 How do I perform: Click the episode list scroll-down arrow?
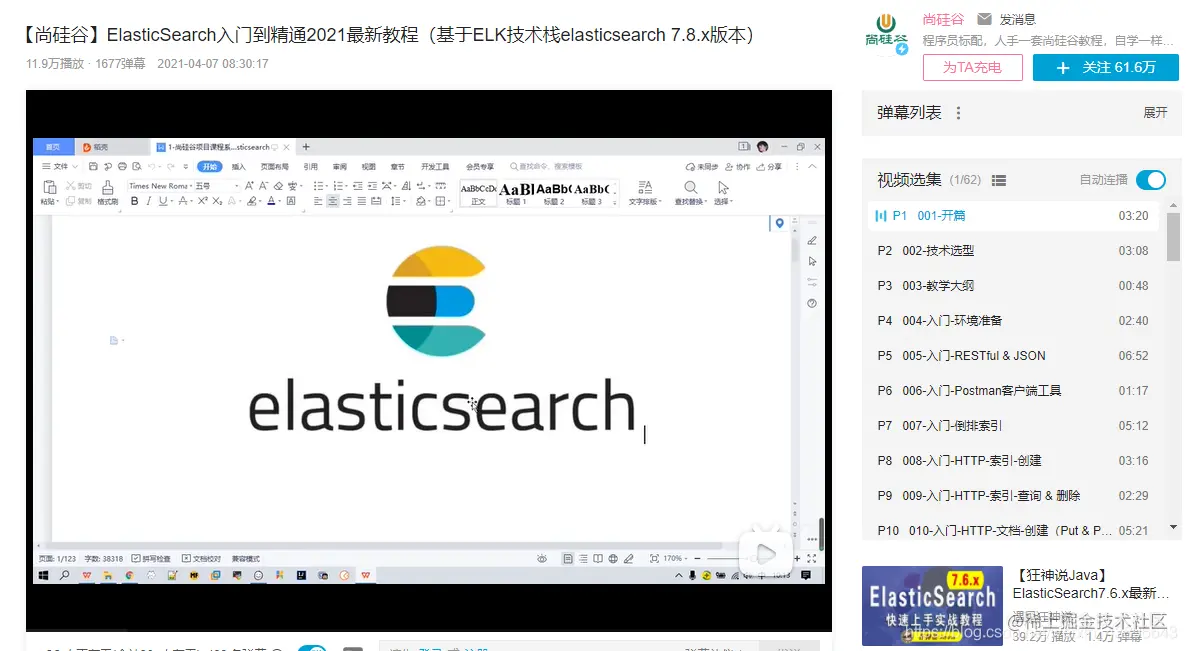click(x=1173, y=527)
